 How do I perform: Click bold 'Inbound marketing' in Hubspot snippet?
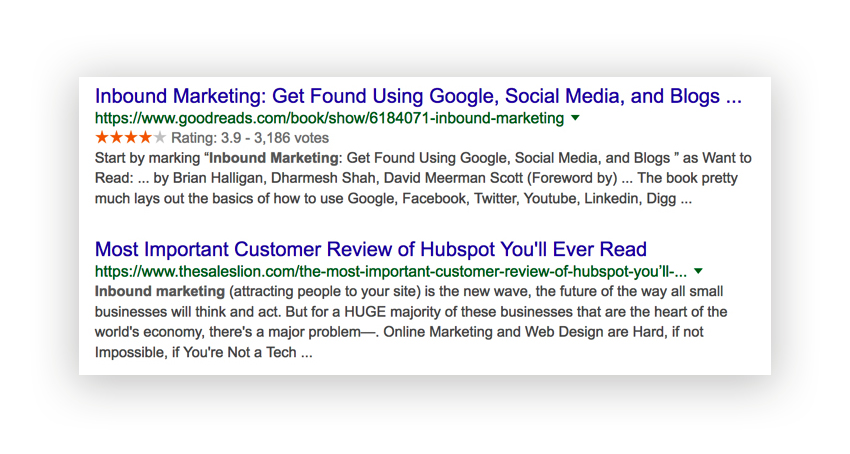160,291
